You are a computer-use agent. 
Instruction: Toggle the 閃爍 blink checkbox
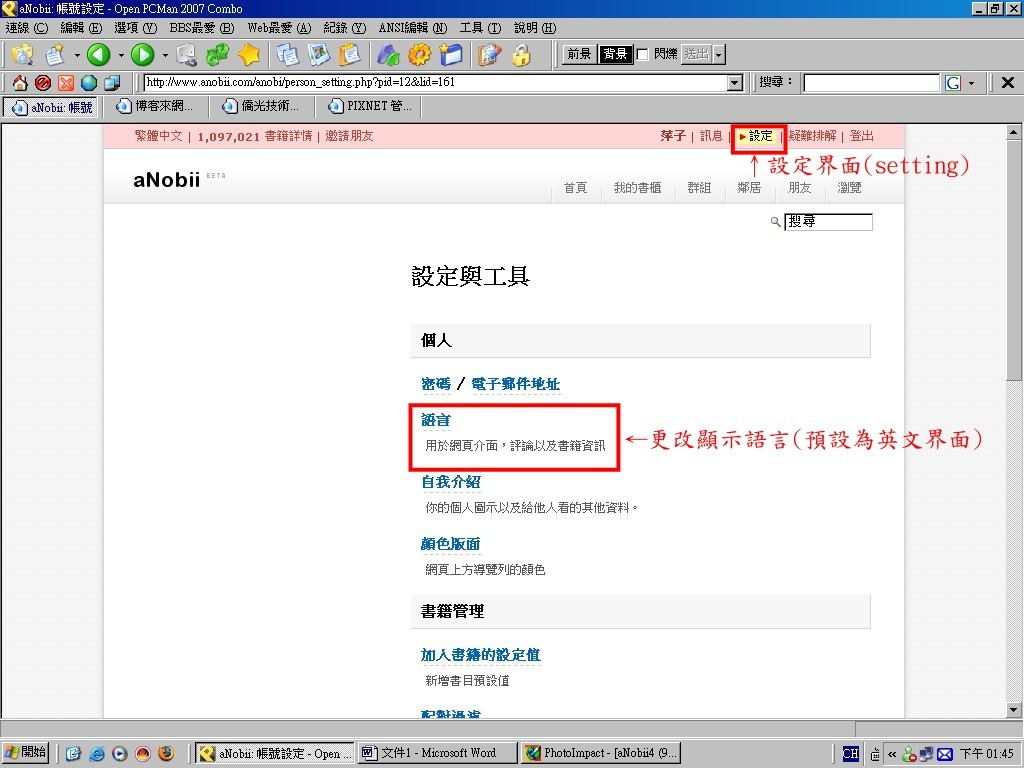click(642, 54)
